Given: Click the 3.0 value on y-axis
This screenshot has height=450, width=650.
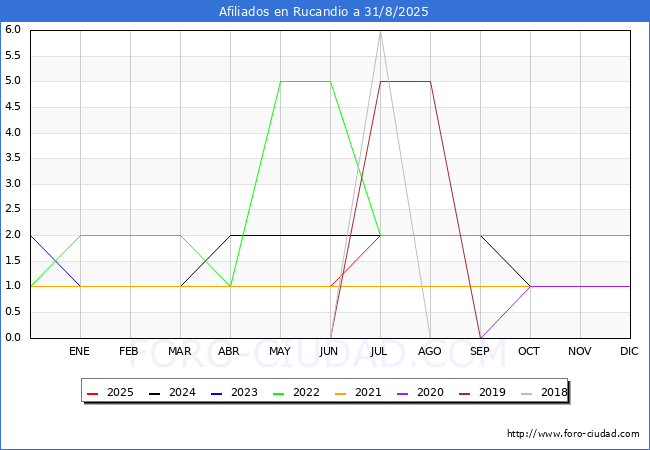Looking at the screenshot, I should [x=13, y=184].
